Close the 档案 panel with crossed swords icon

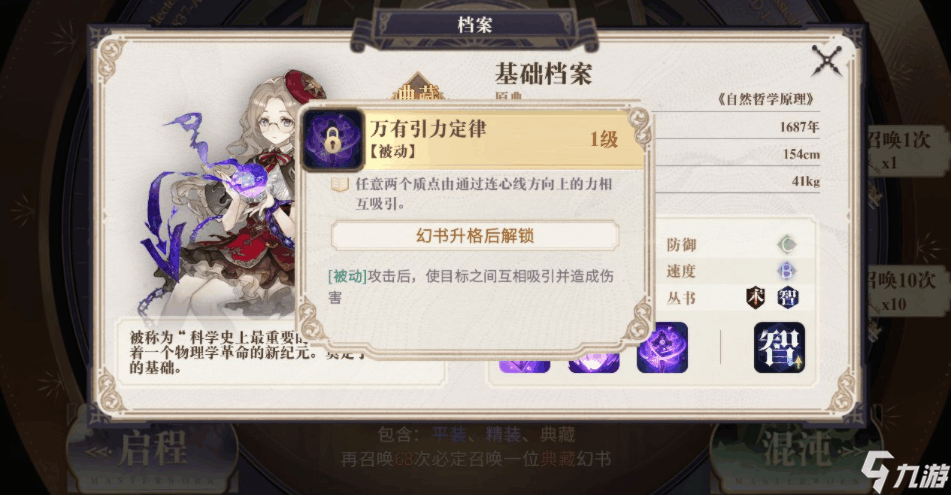826,61
